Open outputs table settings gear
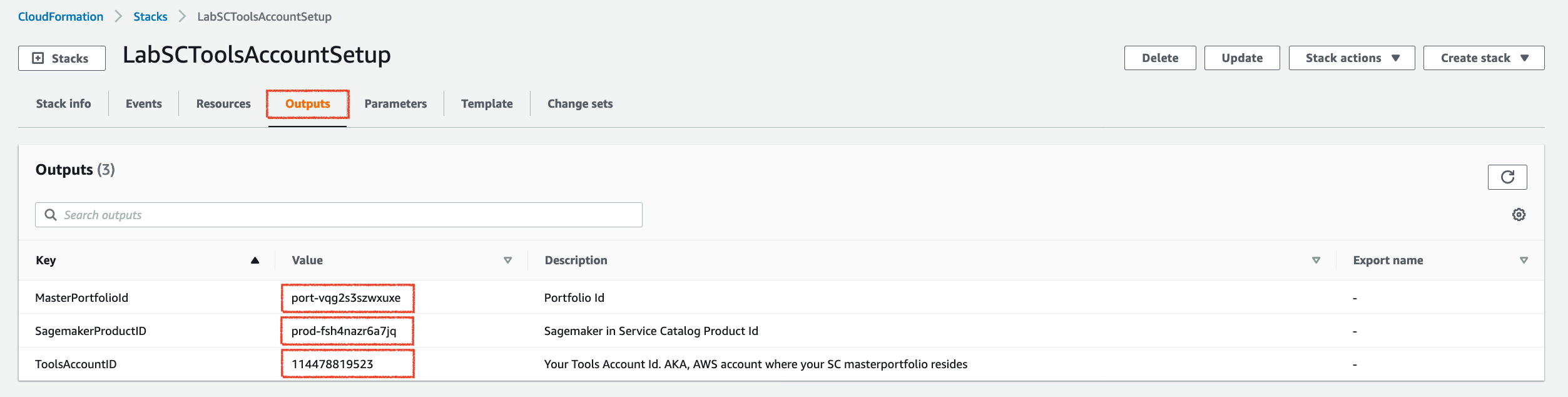1568x397 pixels. 1519,215
